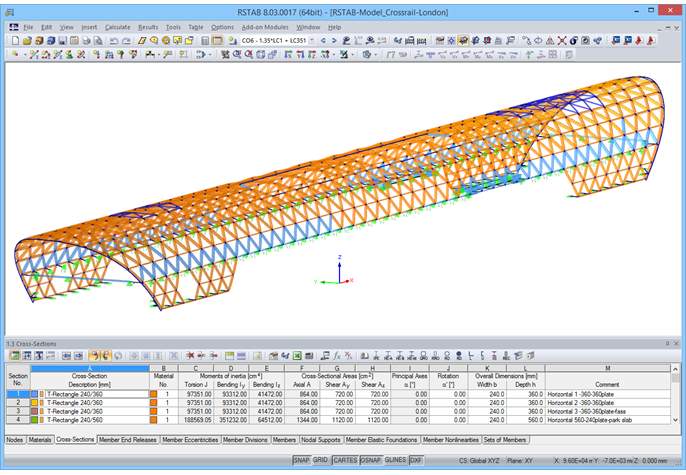Viewport: 686px width, 475px height.
Task: Click the red X icon in top toolbar
Action: click(x=562, y=41)
